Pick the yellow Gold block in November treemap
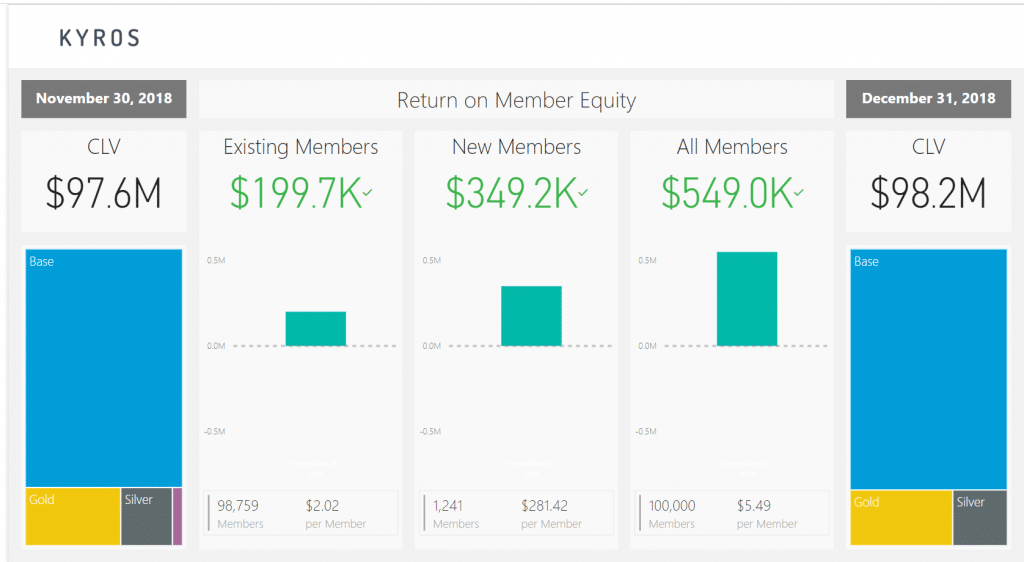 coord(72,517)
